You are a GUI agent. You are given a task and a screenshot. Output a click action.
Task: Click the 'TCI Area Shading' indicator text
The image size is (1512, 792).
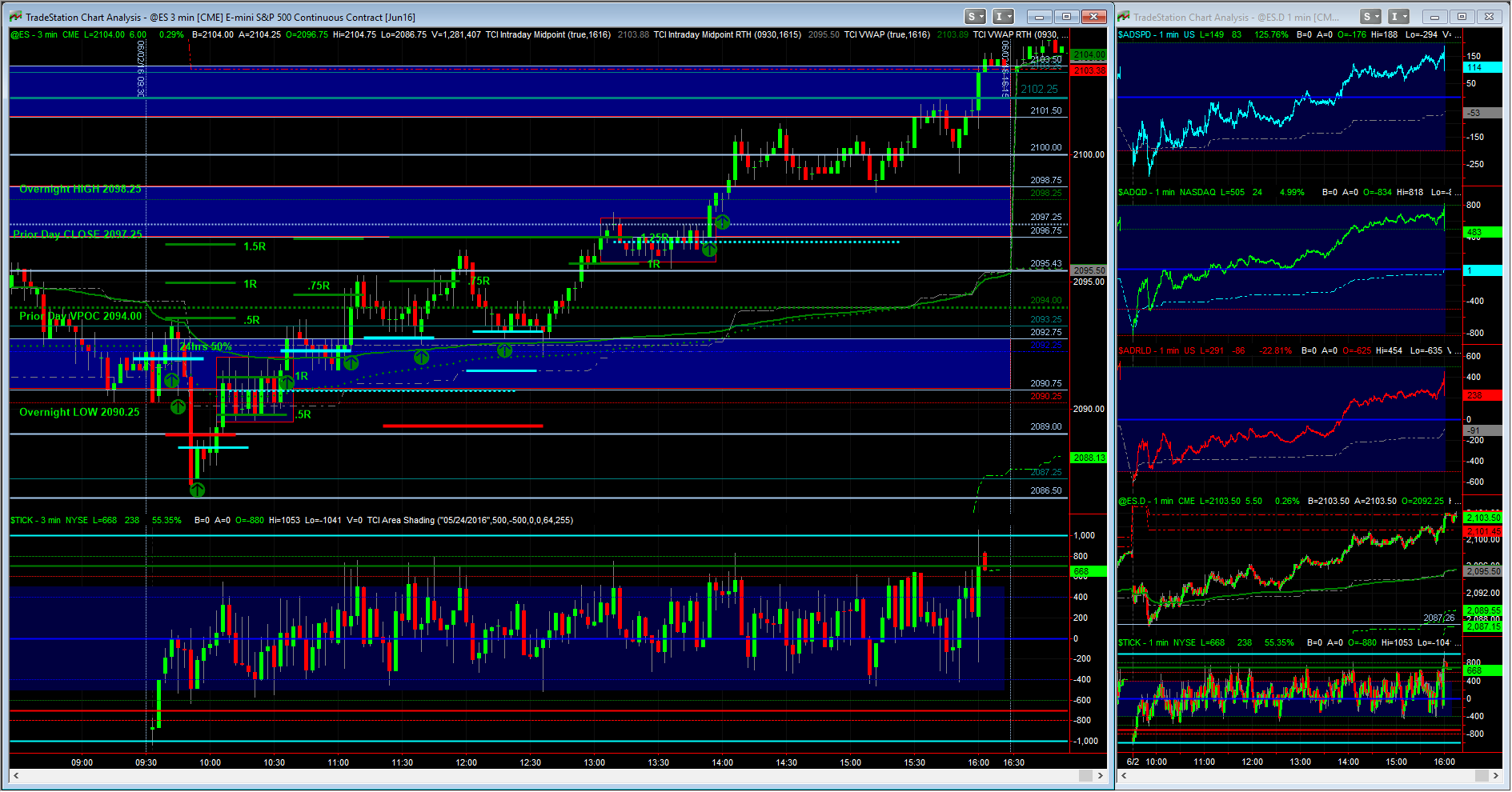pos(470,520)
